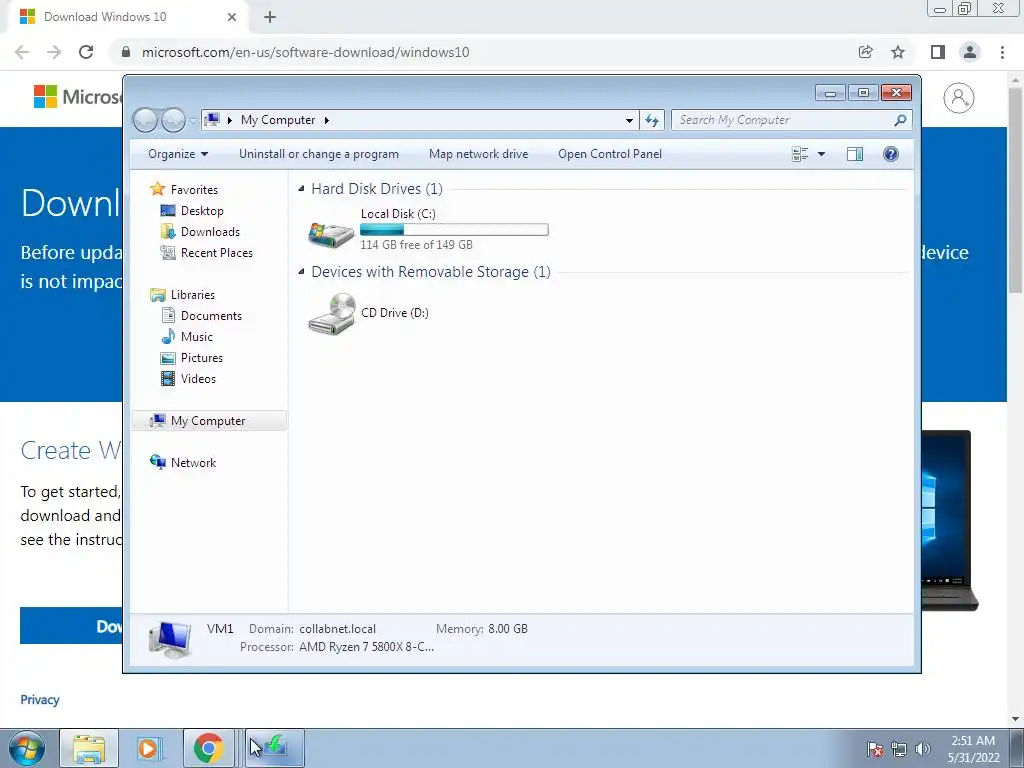
Task: Close the Download Windows 10 tab
Action: (232, 17)
